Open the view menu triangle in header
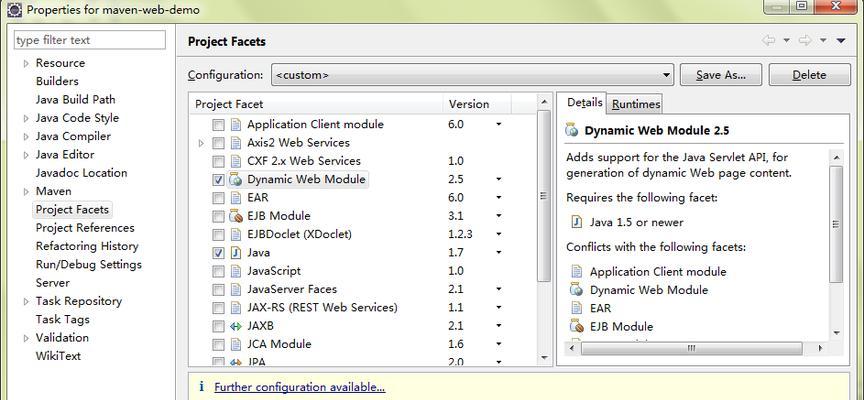 841,40
